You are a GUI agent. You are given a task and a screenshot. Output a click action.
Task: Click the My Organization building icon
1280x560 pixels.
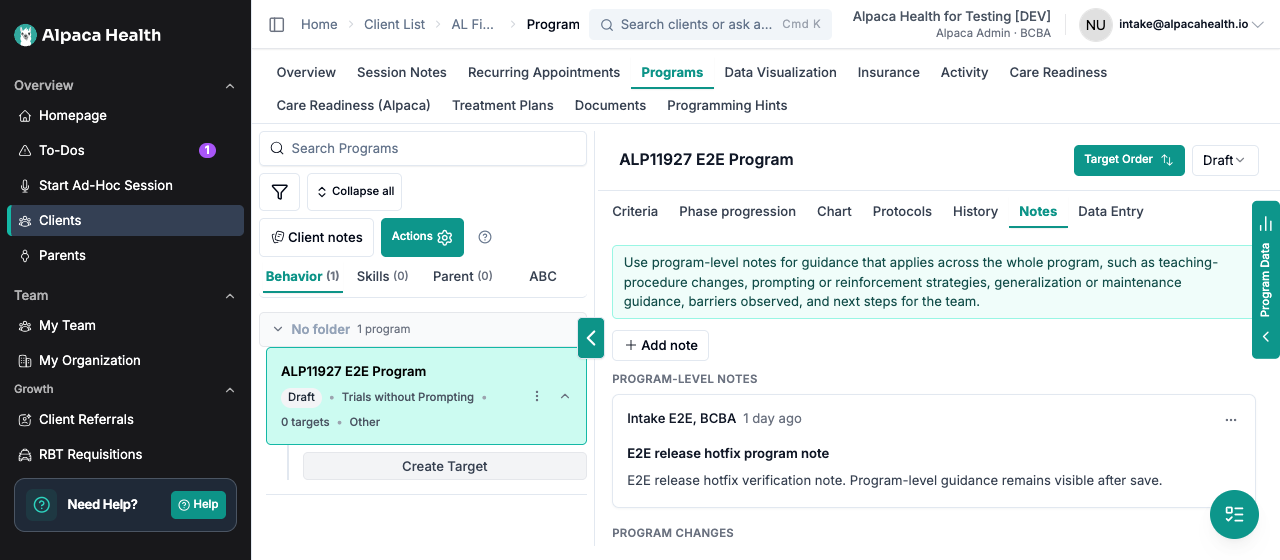[26, 361]
